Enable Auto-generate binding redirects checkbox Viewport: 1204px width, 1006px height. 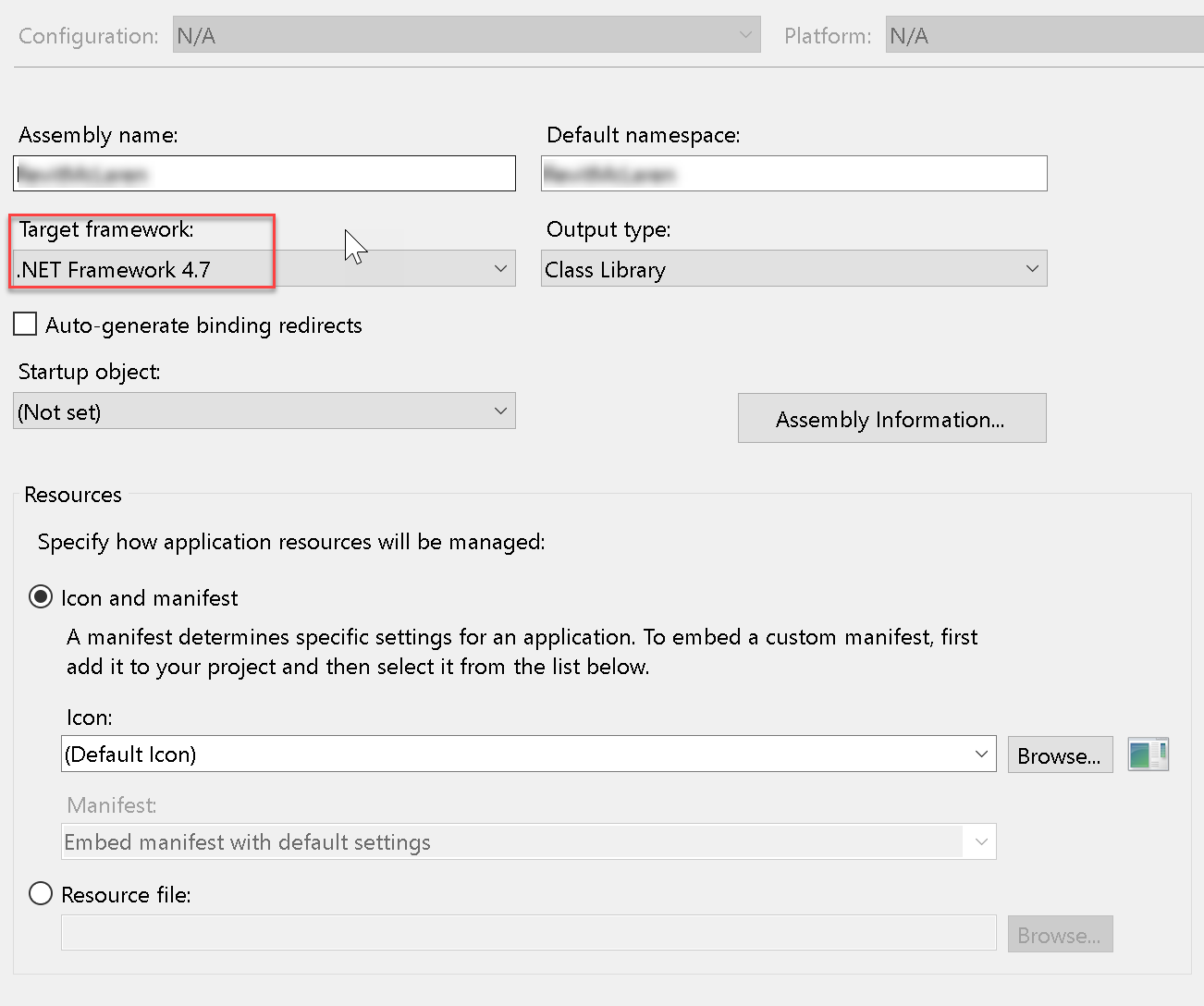pos(26,325)
